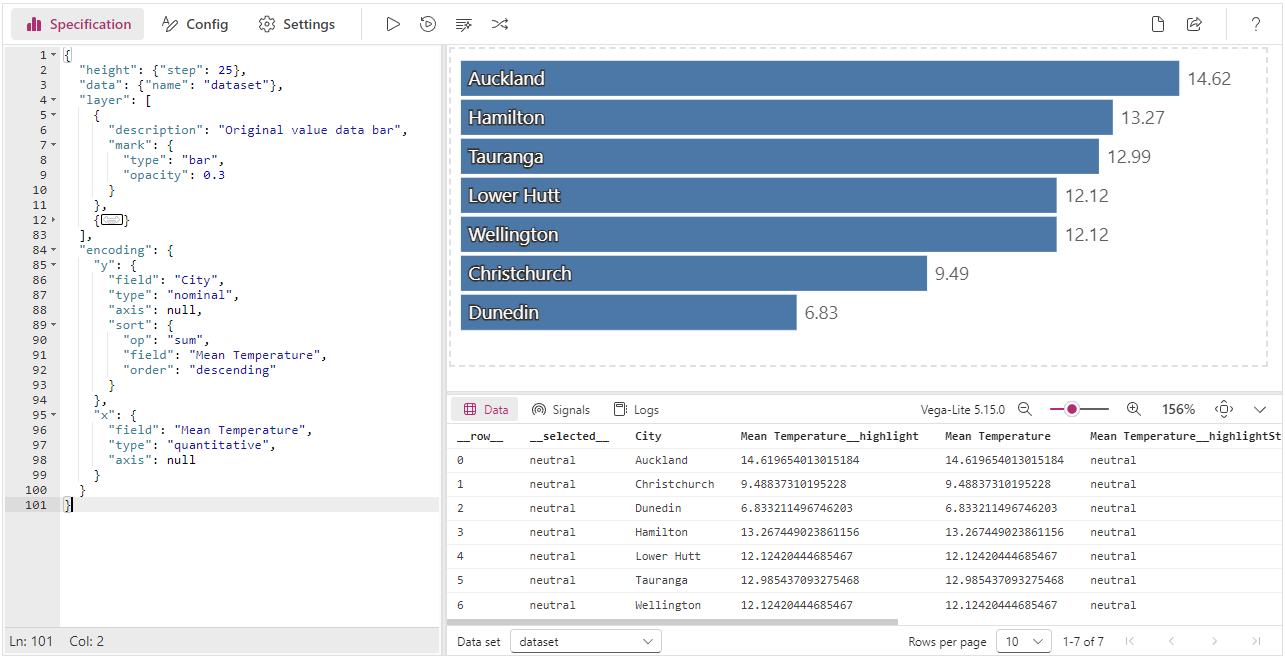Viewport: 1285px width, 658px height.
Task: Switch to the Specification tab
Action: tap(78, 24)
